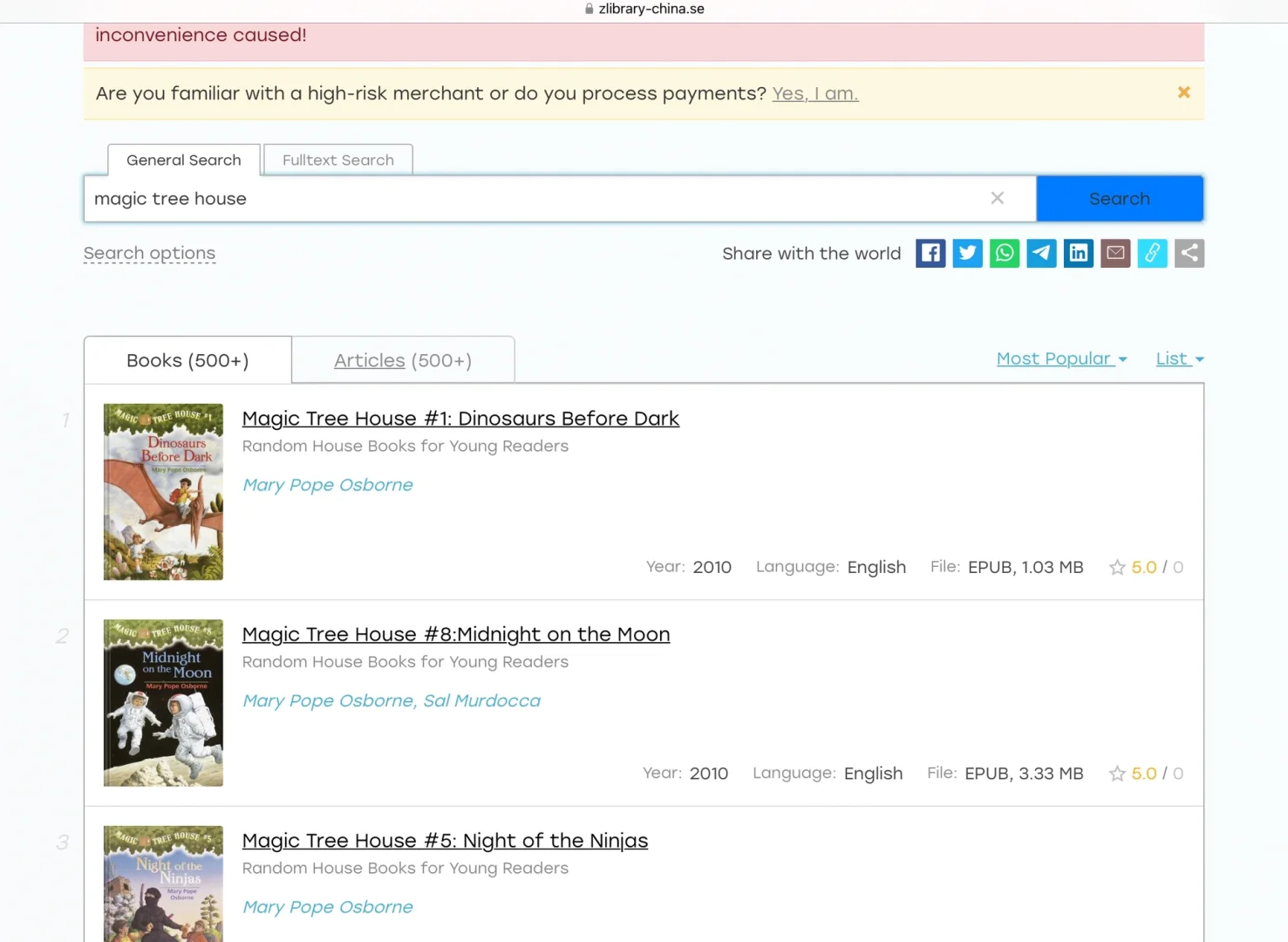Open generic share icon

(1189, 253)
